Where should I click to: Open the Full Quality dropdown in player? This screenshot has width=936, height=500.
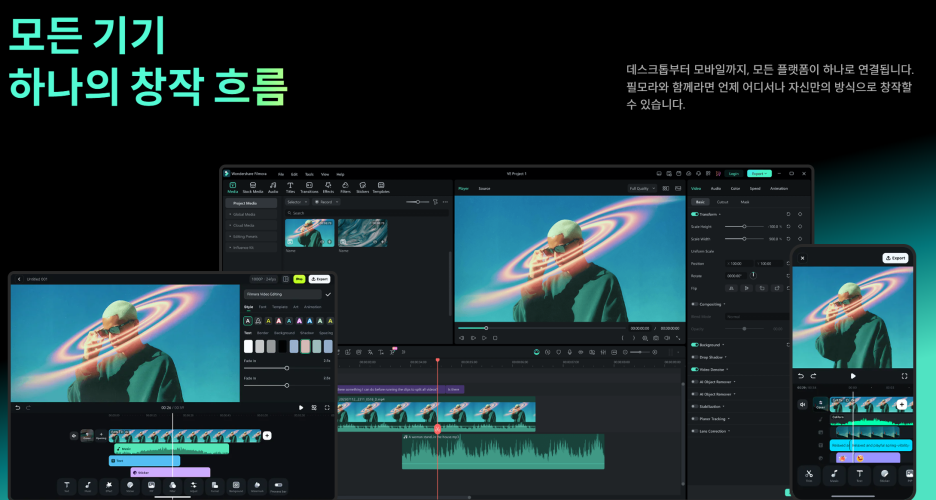pyautogui.click(x=642, y=189)
